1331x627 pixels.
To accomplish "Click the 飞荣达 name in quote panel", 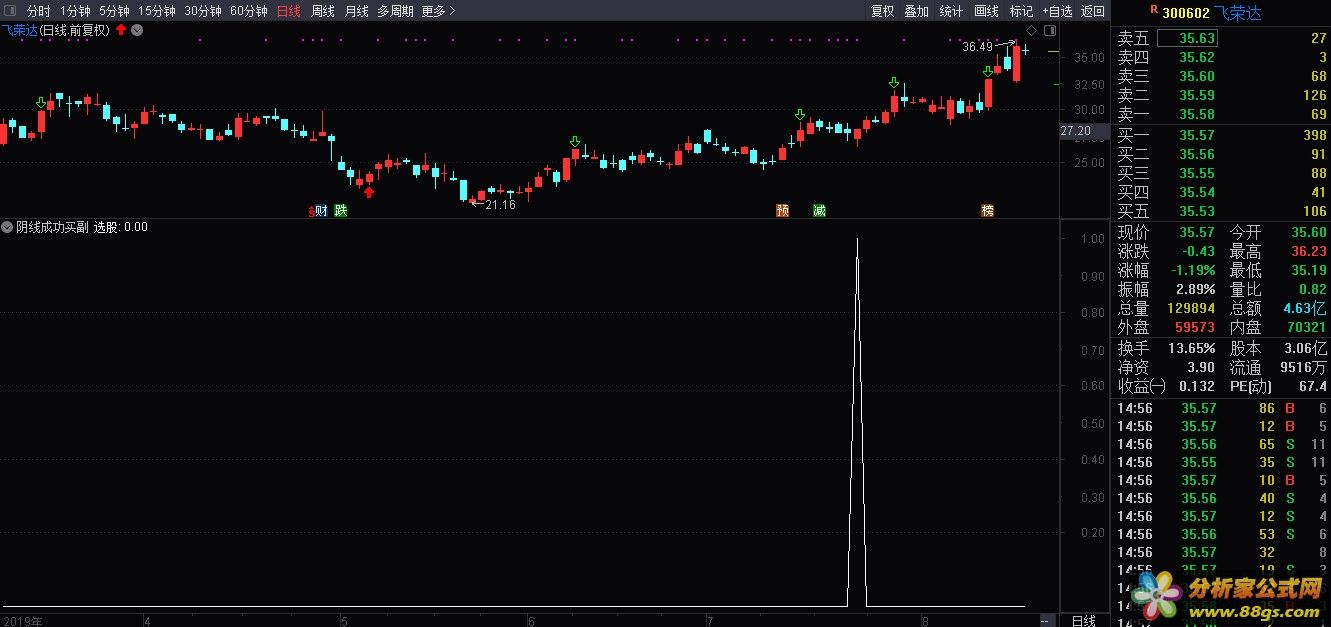I will click(x=1237, y=12).
